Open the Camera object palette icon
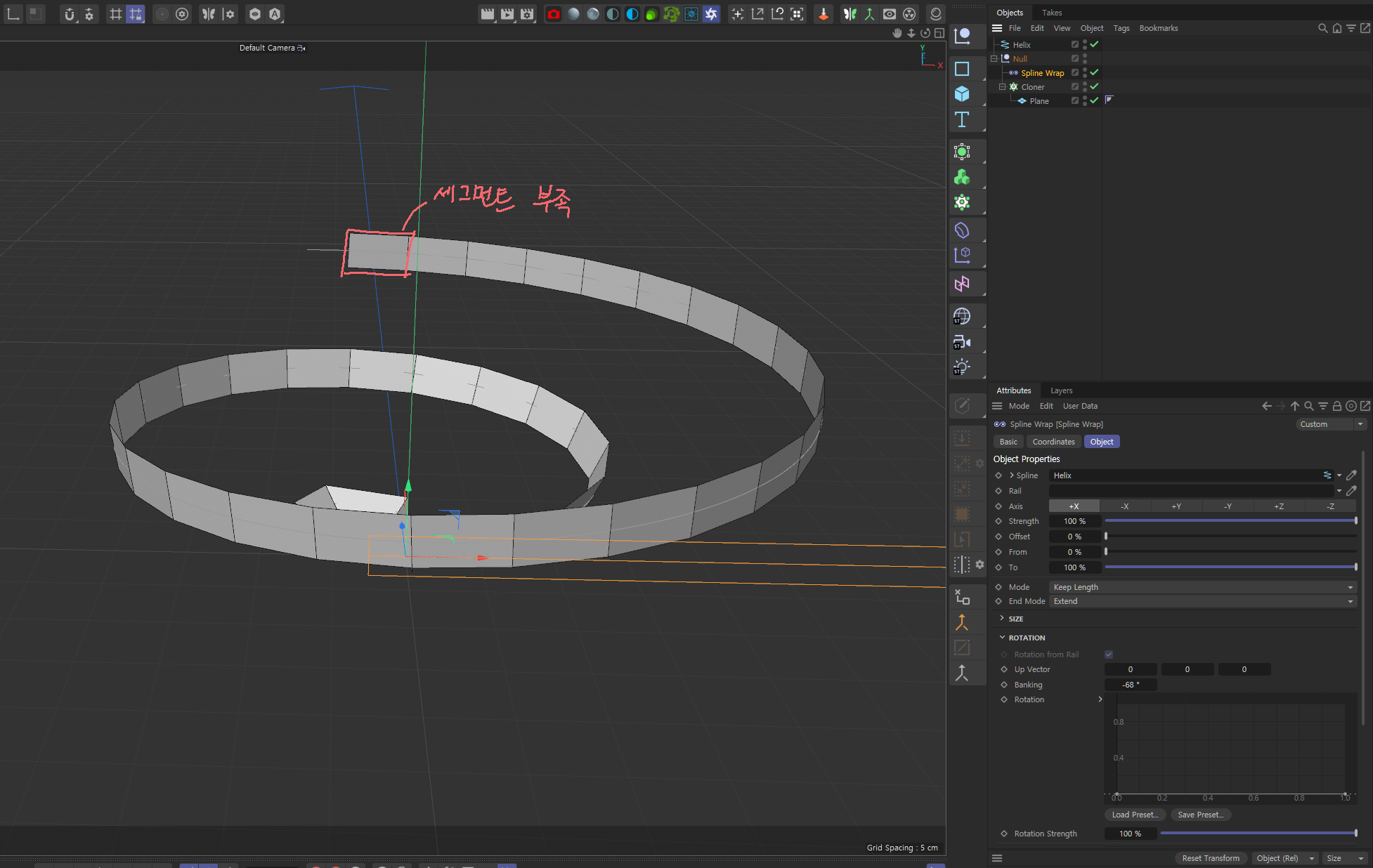Screen dimensions: 1373x868 [962, 342]
